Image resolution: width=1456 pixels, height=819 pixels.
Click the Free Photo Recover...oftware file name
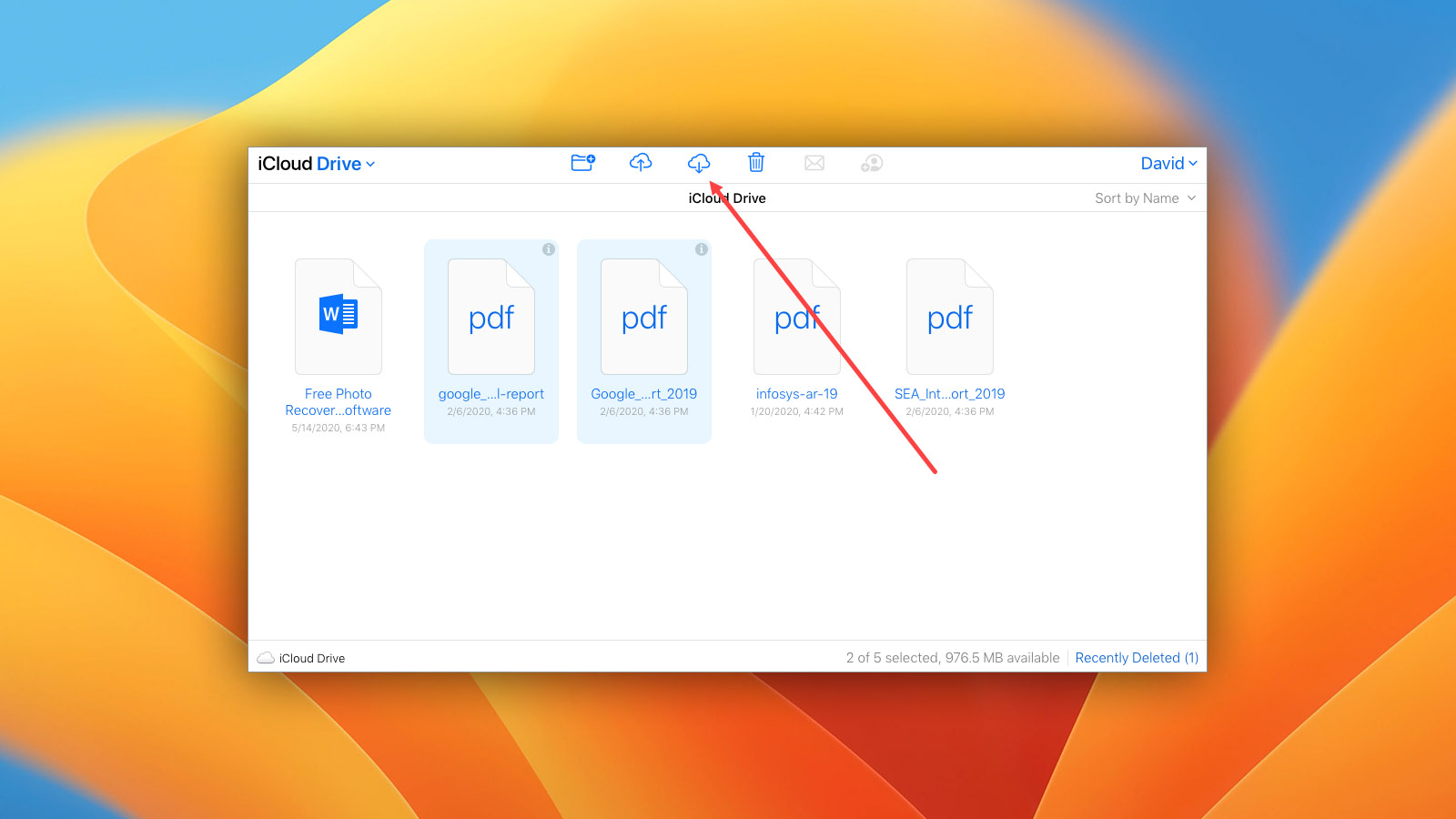click(x=339, y=402)
